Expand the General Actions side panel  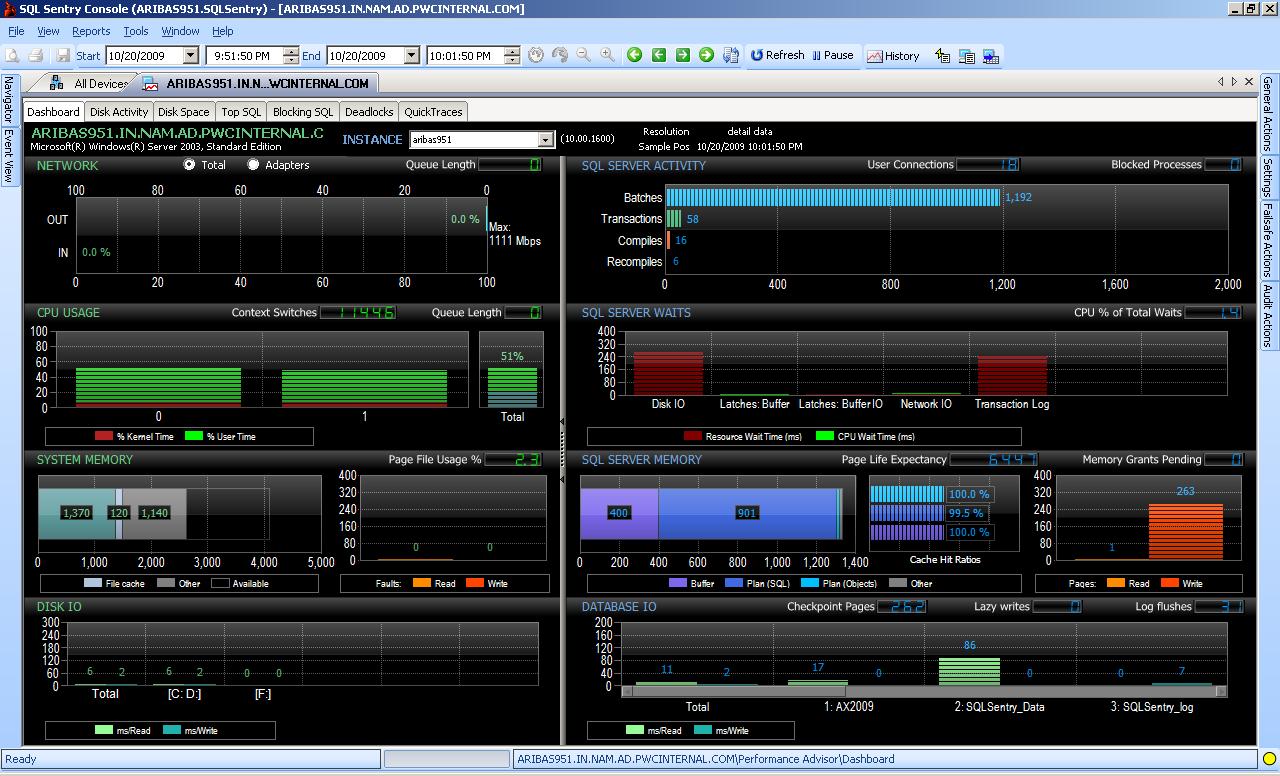pyautogui.click(x=1268, y=113)
